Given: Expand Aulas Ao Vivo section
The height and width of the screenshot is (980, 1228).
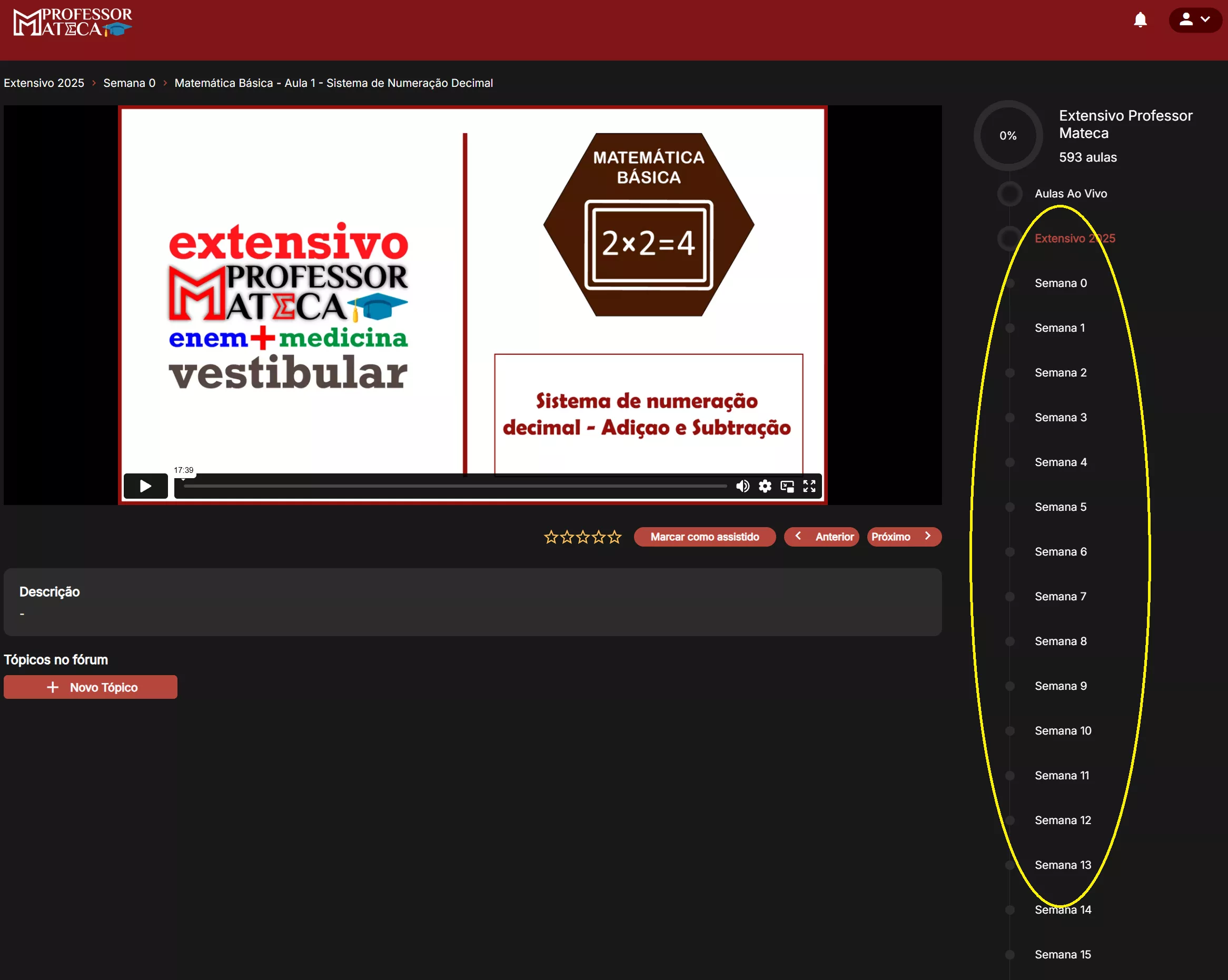Looking at the screenshot, I should 1070,194.
